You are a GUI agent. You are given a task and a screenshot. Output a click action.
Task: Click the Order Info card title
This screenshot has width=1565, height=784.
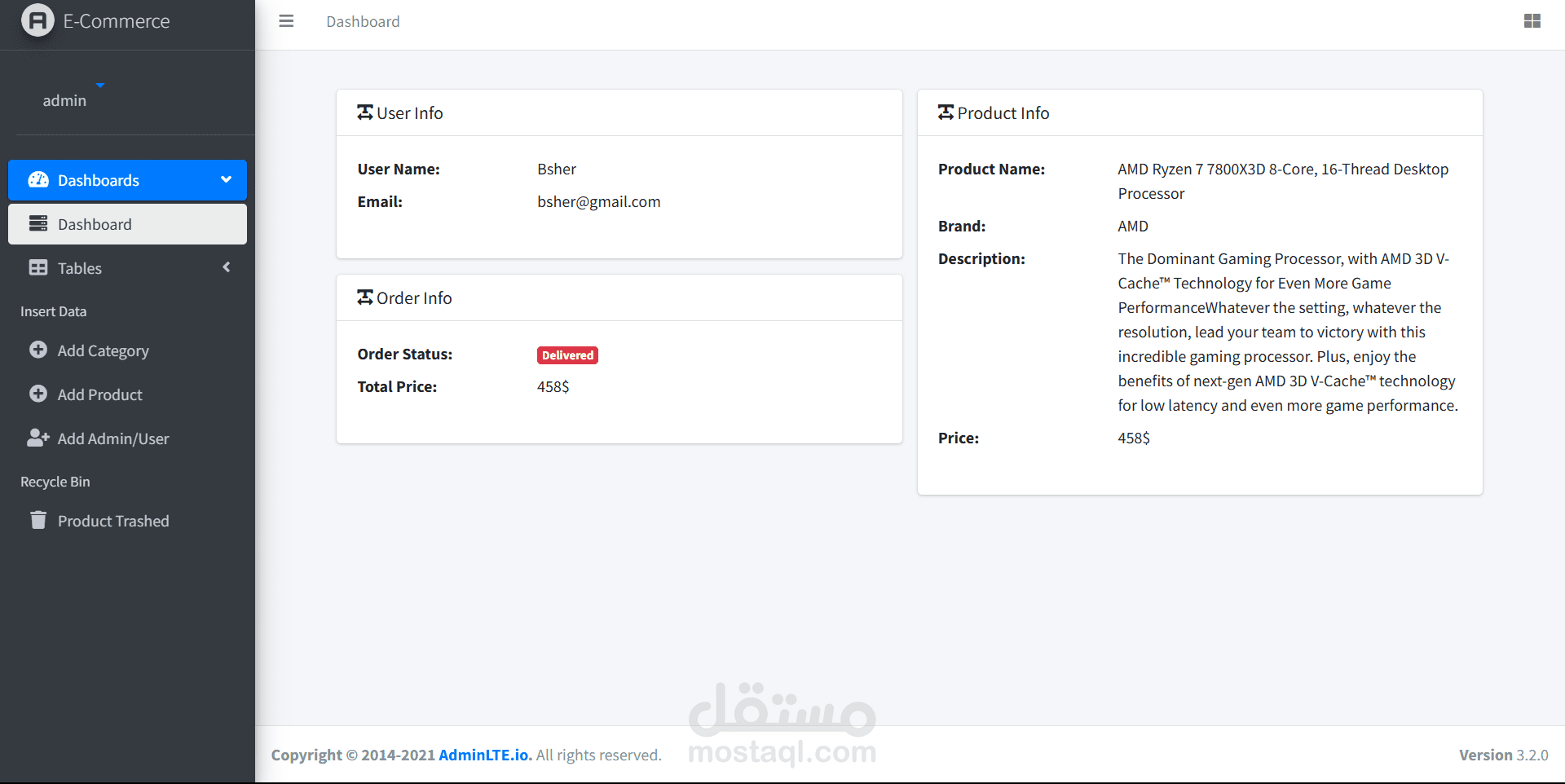click(414, 298)
